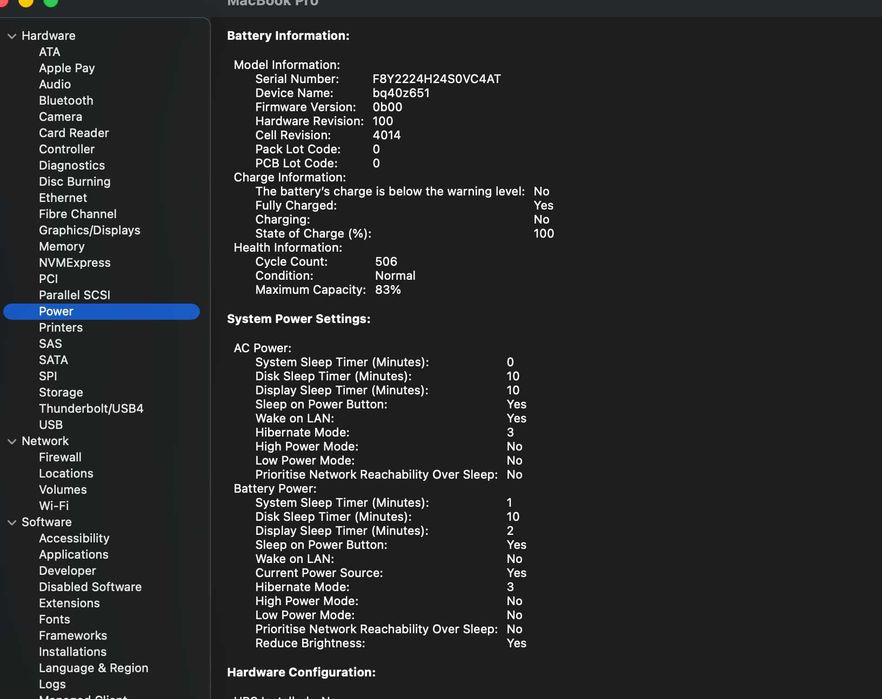Select ATA in the sidebar
Image resolution: width=882 pixels, height=699 pixels.
pyautogui.click(x=50, y=52)
